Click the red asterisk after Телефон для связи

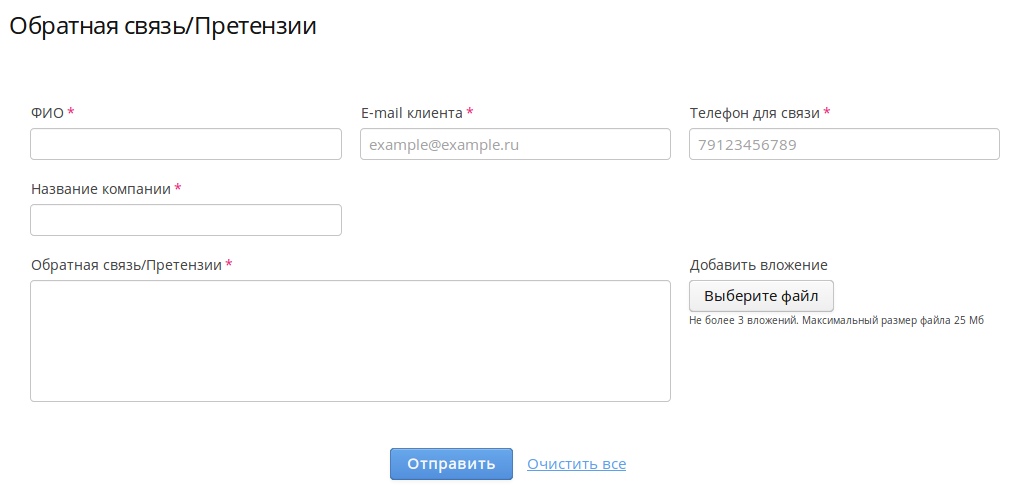coord(827,112)
